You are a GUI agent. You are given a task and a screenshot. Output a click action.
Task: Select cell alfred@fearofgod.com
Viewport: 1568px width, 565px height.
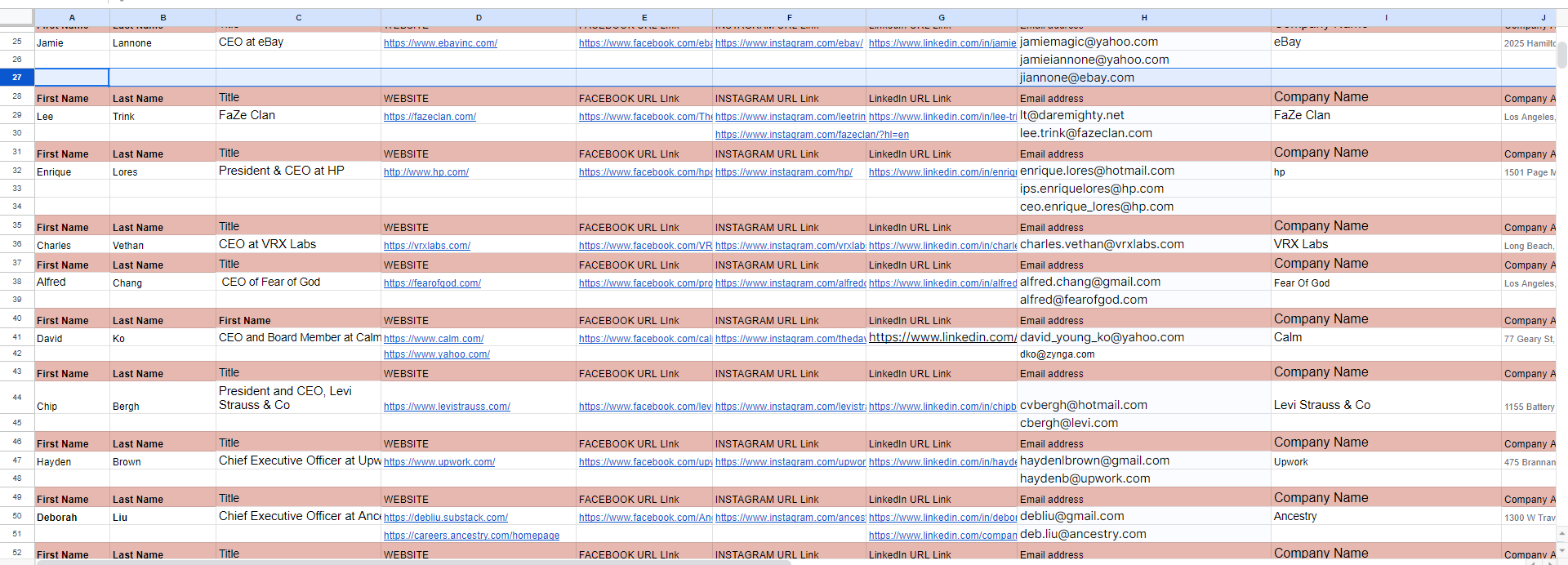click(x=1144, y=300)
